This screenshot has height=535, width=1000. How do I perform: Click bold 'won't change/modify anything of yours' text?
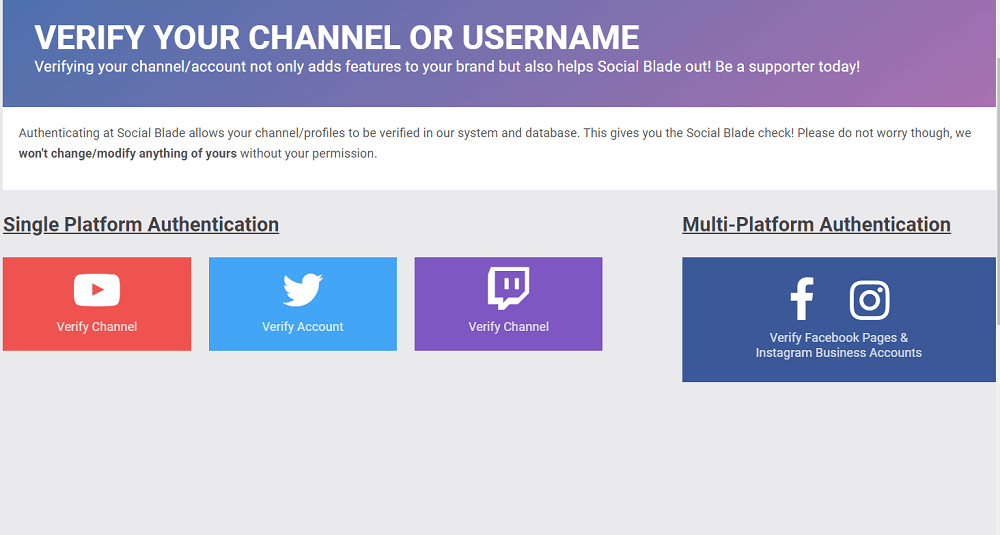(128, 154)
